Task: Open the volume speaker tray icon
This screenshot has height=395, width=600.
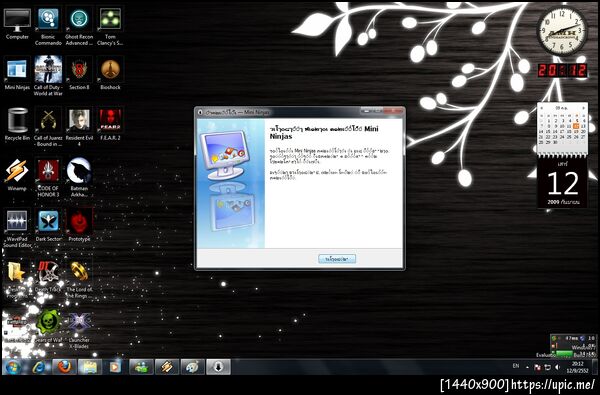Action: [x=558, y=367]
